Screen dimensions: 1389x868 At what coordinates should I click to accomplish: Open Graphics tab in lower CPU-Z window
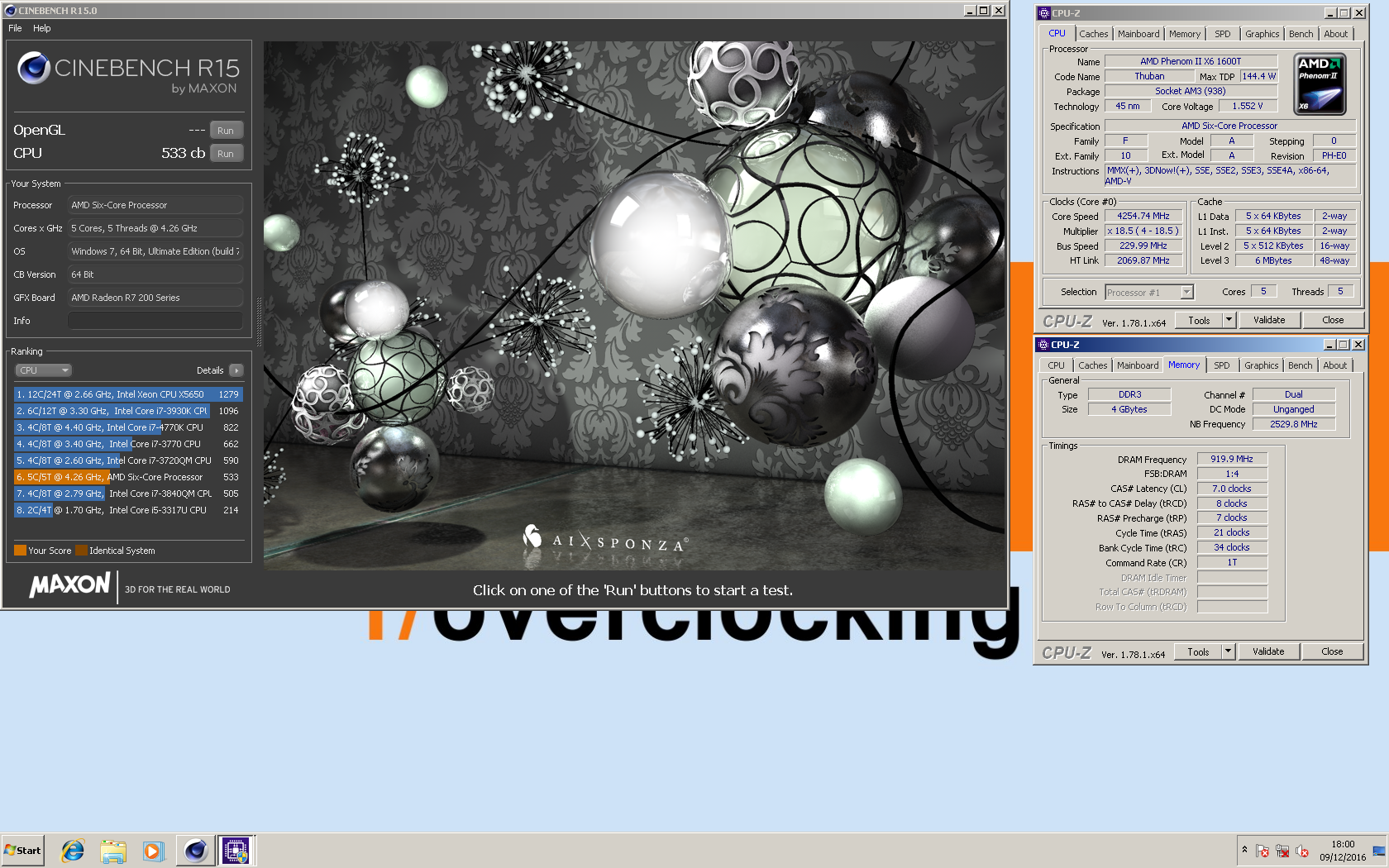tap(1261, 365)
